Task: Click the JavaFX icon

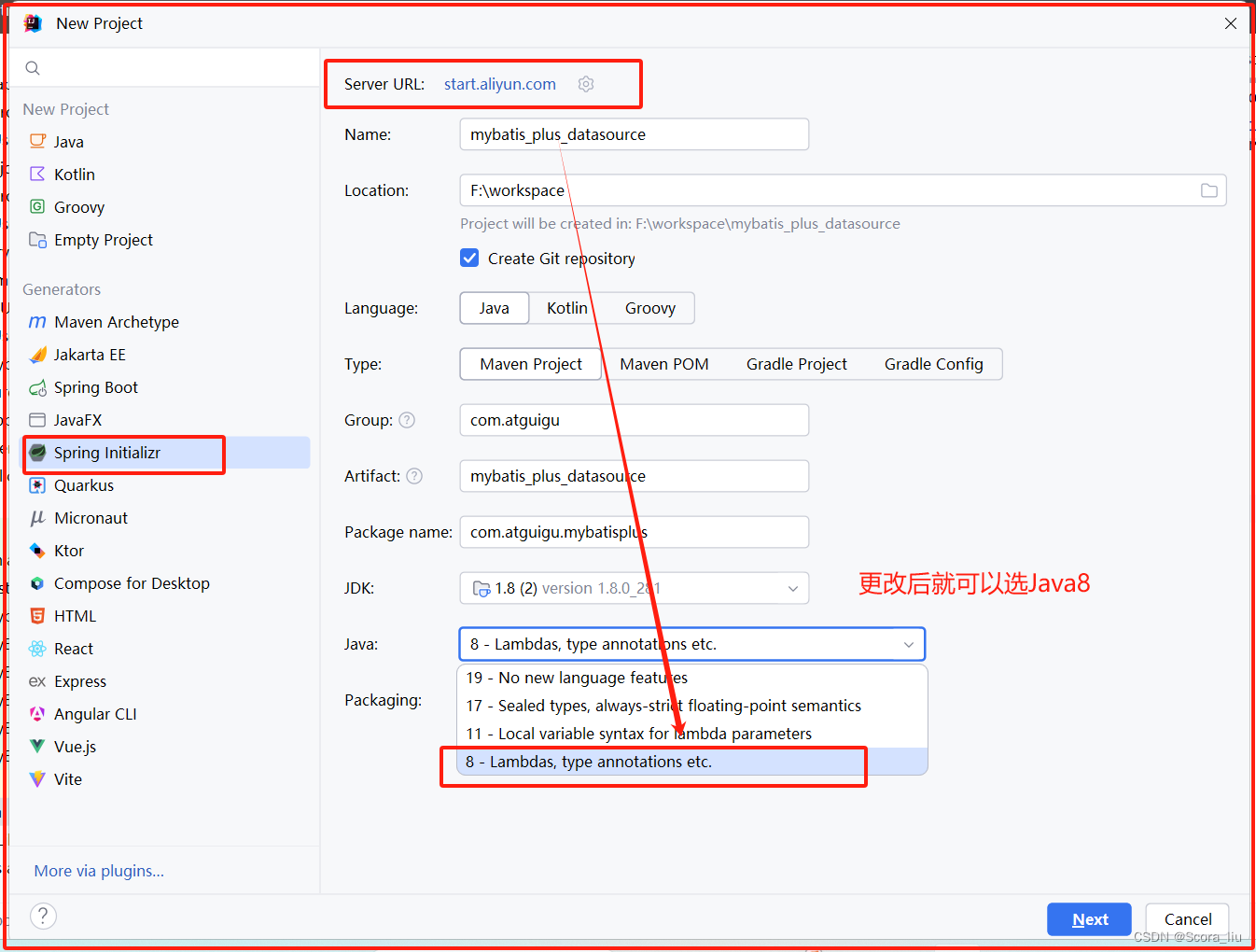Action: pyautogui.click(x=37, y=420)
